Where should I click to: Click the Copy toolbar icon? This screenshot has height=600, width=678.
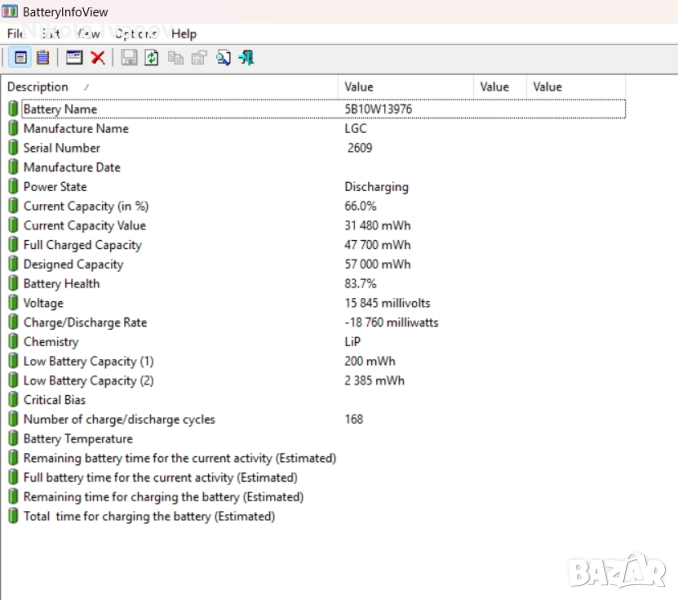pyautogui.click(x=176, y=58)
